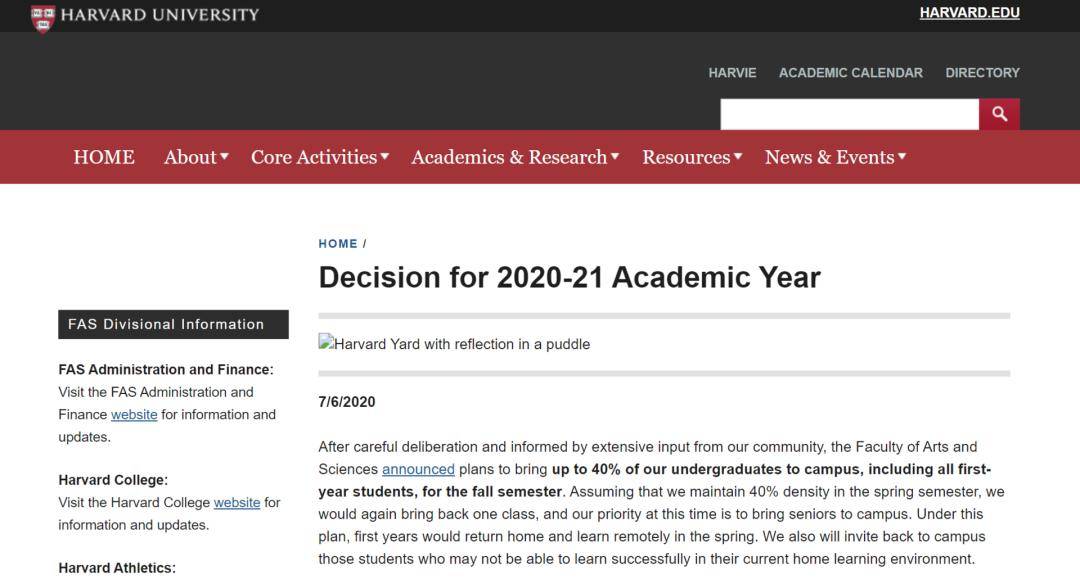Screen dimensions: 1080x584
Task: Expand Core Activities dropdown arrow
Action: pos(385,157)
